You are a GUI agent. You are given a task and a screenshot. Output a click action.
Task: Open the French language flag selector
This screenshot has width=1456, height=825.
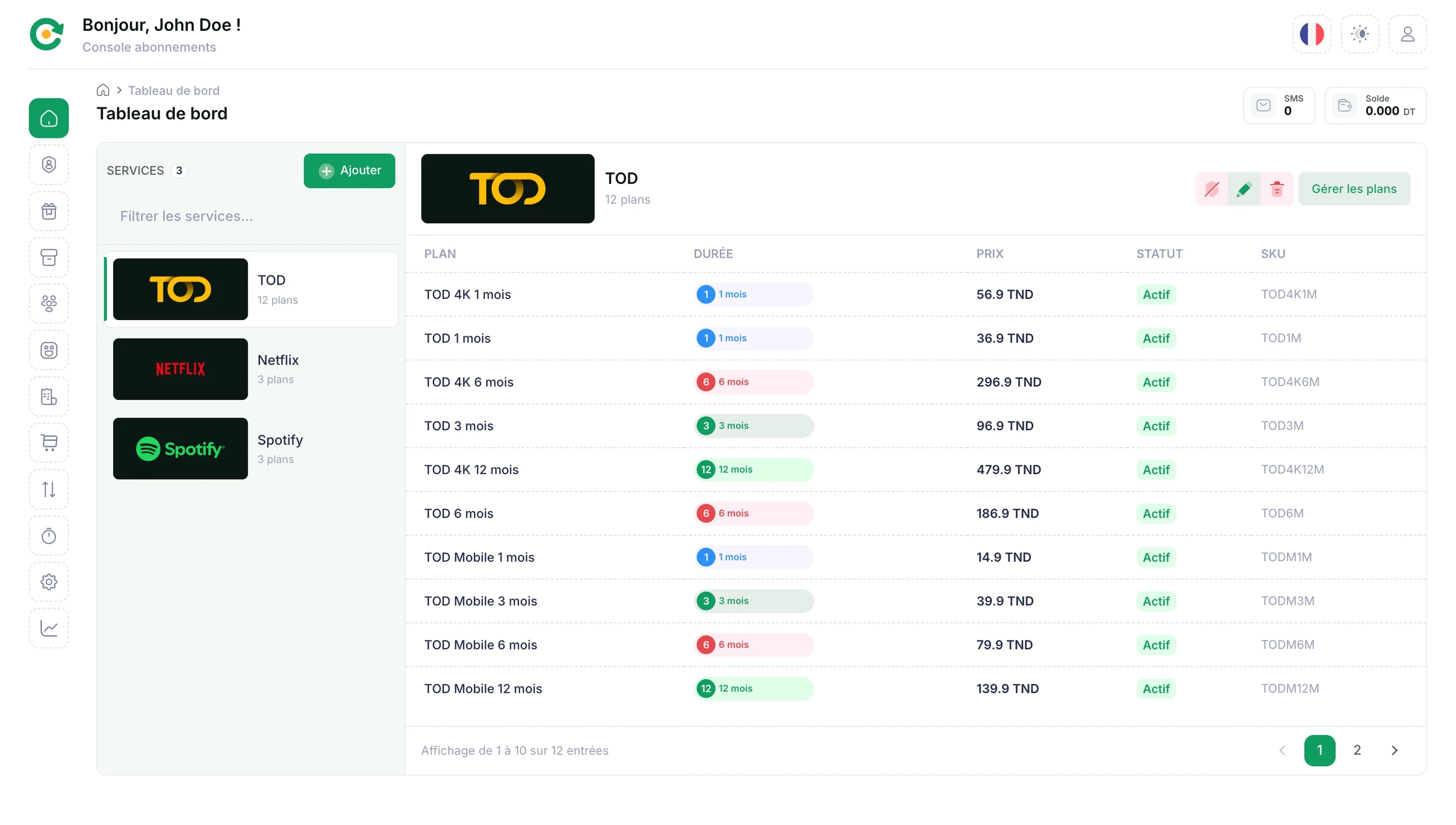[1311, 34]
